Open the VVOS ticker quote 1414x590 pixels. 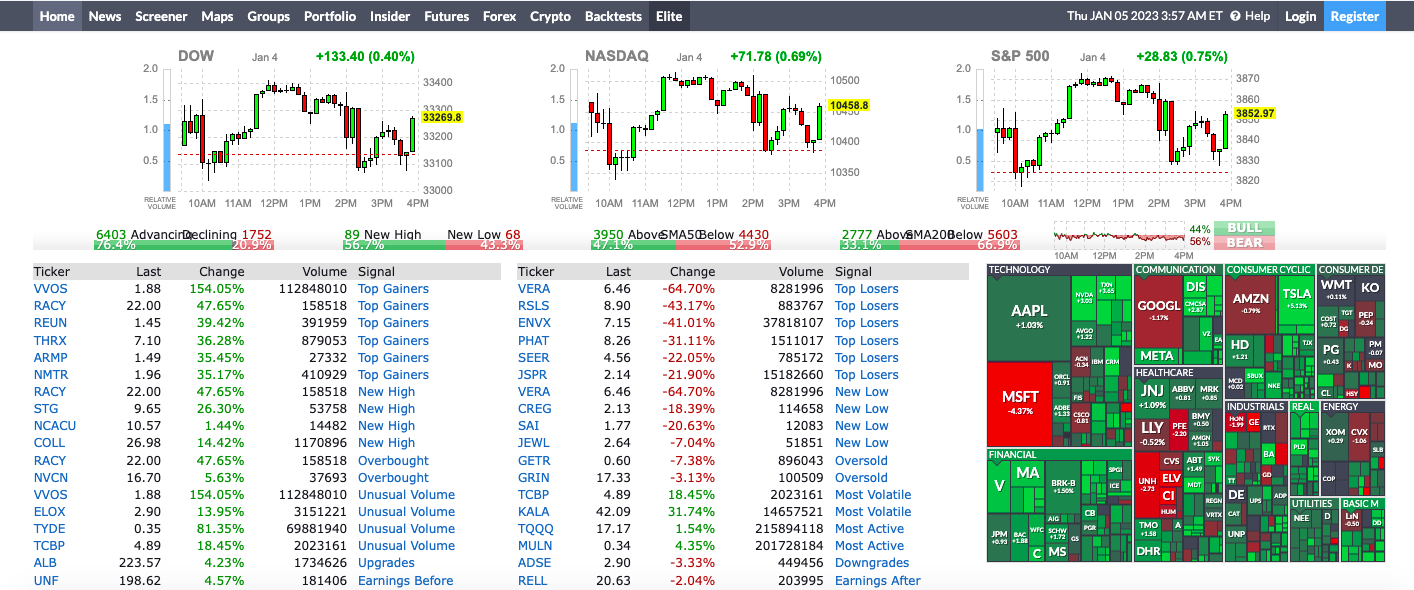pos(51,288)
